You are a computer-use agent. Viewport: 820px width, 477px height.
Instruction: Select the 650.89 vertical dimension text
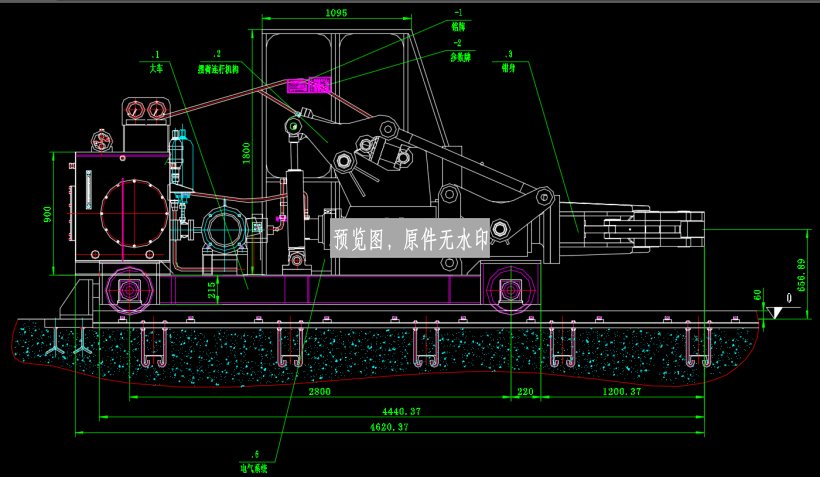point(801,275)
